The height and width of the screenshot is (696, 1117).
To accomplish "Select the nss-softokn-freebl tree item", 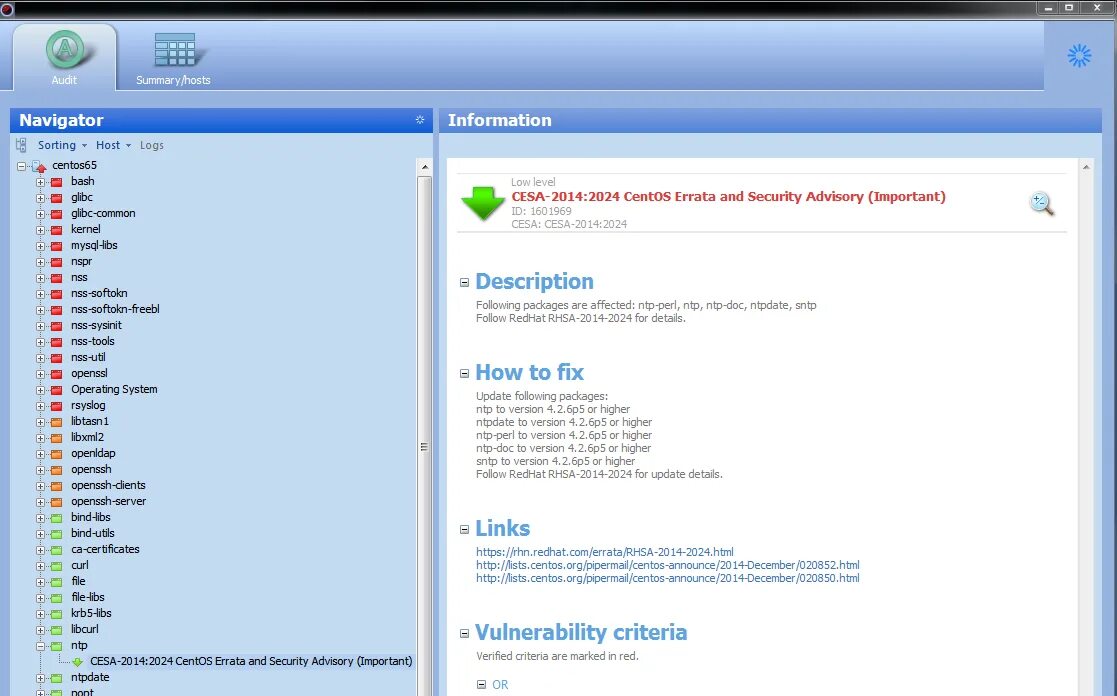I will [115, 310].
